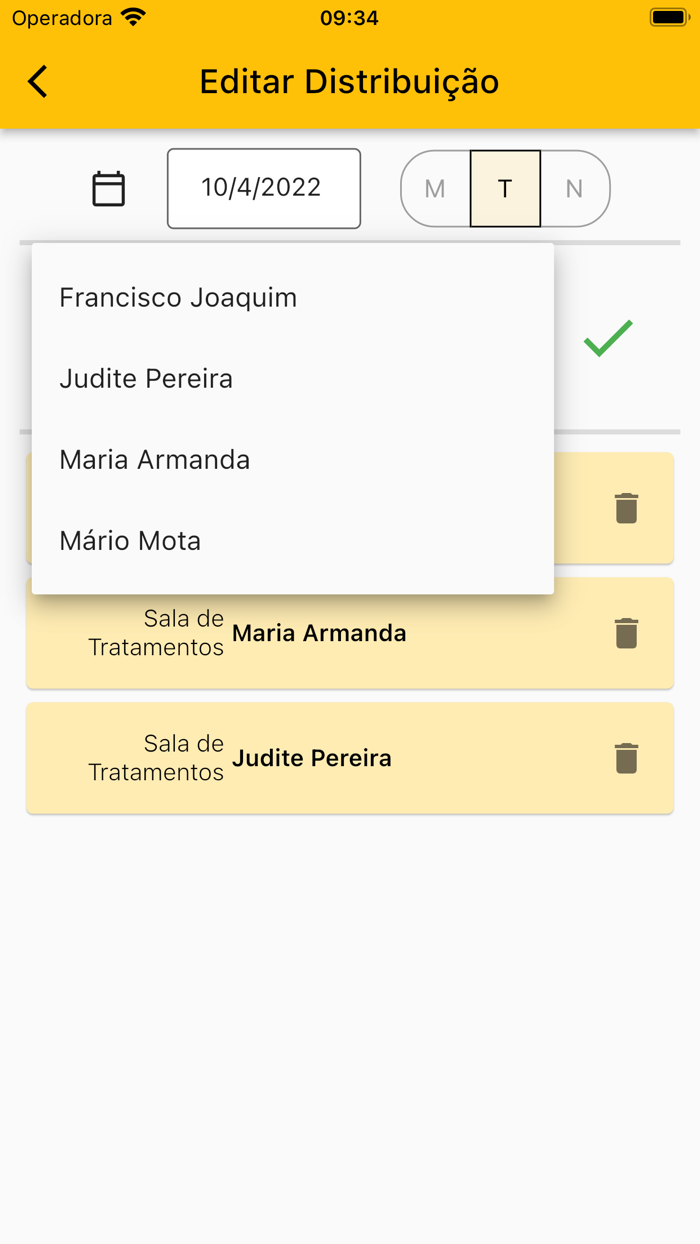This screenshot has height=1244, width=700.
Task: Select the N shift toggle
Action: (x=576, y=188)
